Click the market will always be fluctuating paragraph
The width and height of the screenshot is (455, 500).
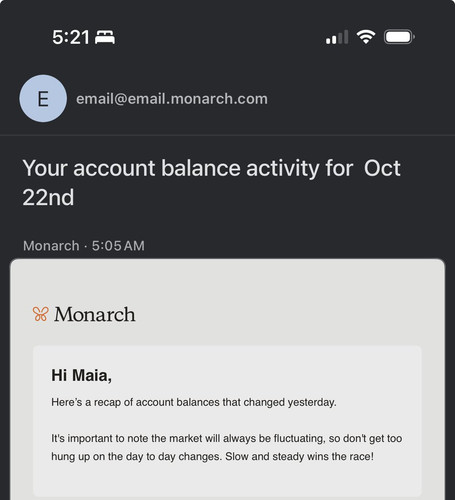(x=227, y=447)
